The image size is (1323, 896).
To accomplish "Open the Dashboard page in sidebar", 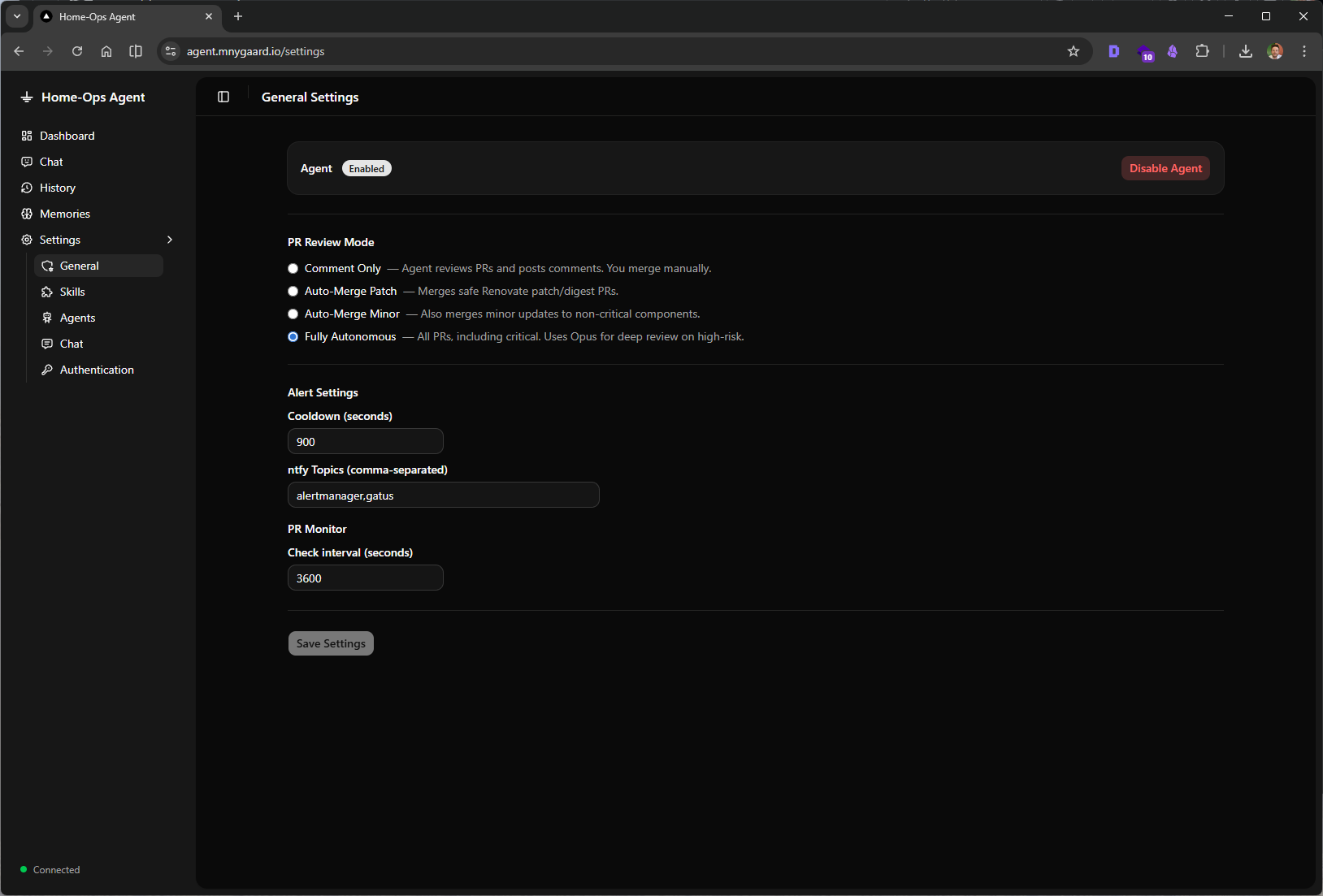I will (x=98, y=136).
